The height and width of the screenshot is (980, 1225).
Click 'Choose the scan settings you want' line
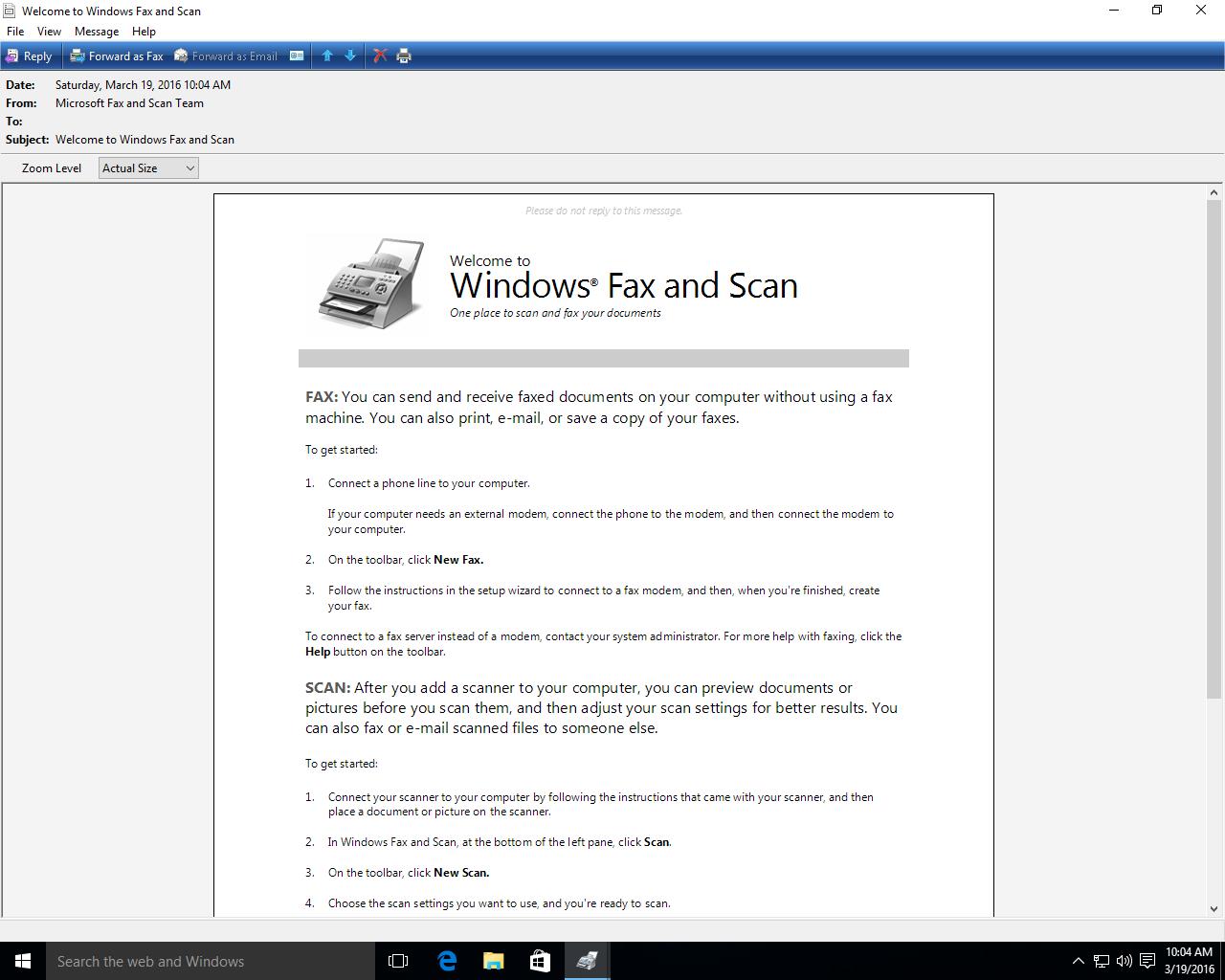500,903
